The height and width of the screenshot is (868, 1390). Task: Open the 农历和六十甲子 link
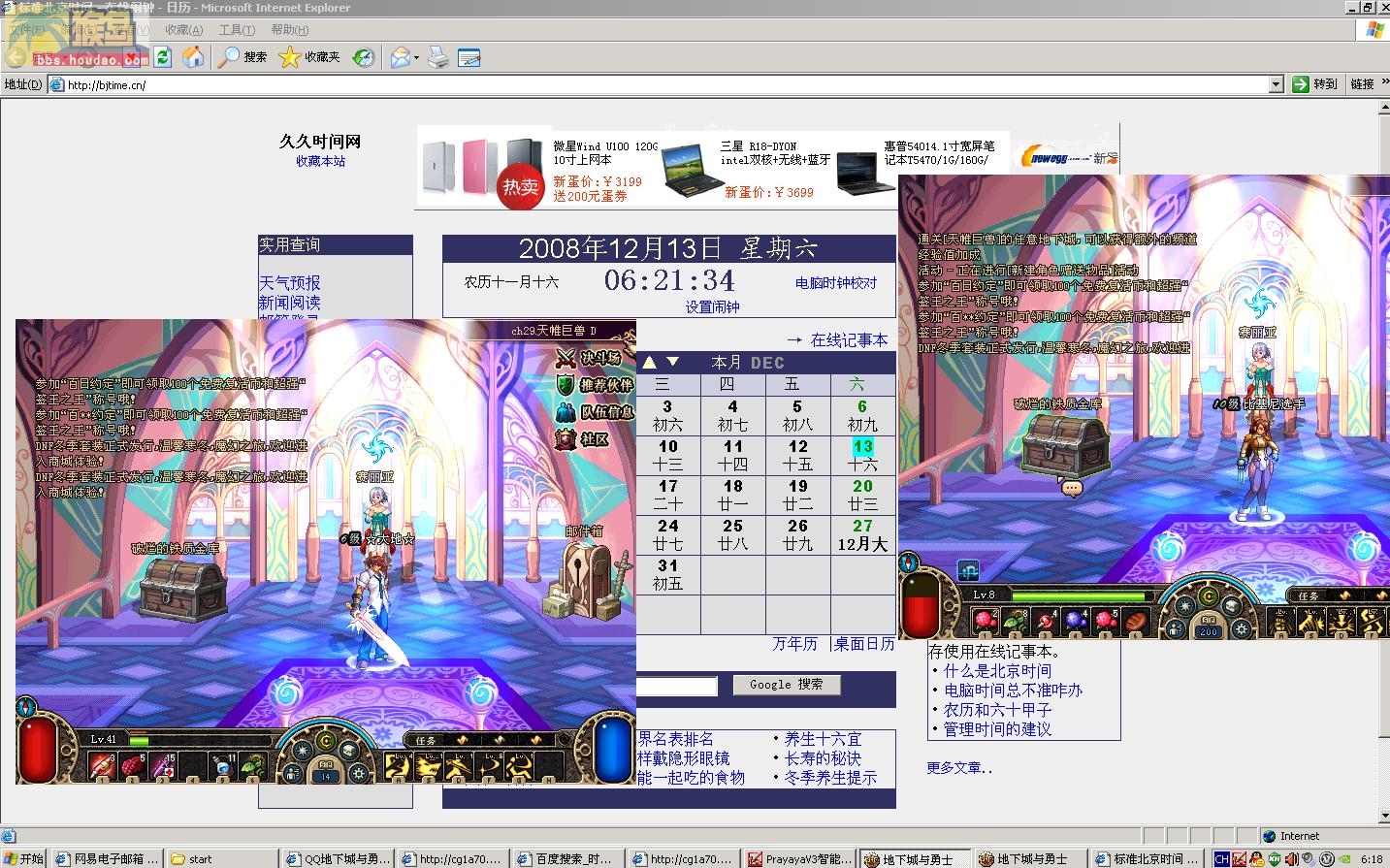[x=997, y=710]
